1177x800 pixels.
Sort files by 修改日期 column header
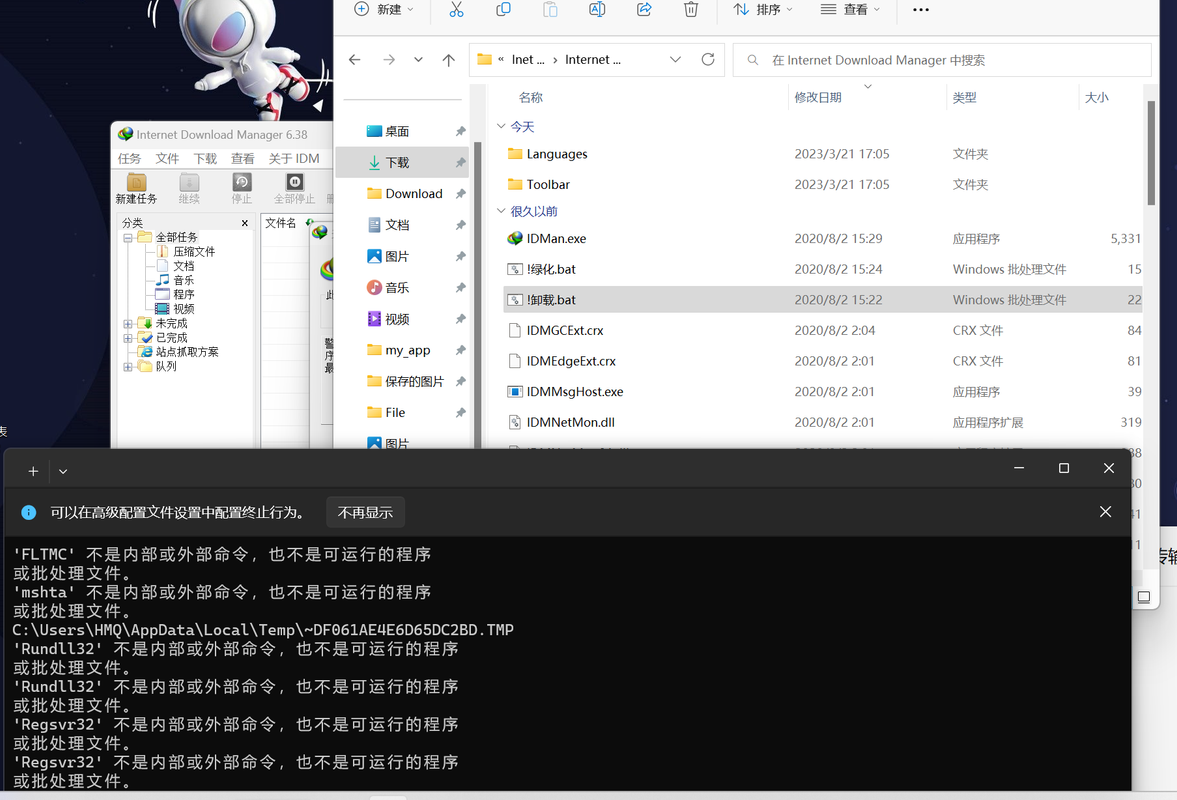pyautogui.click(x=817, y=98)
